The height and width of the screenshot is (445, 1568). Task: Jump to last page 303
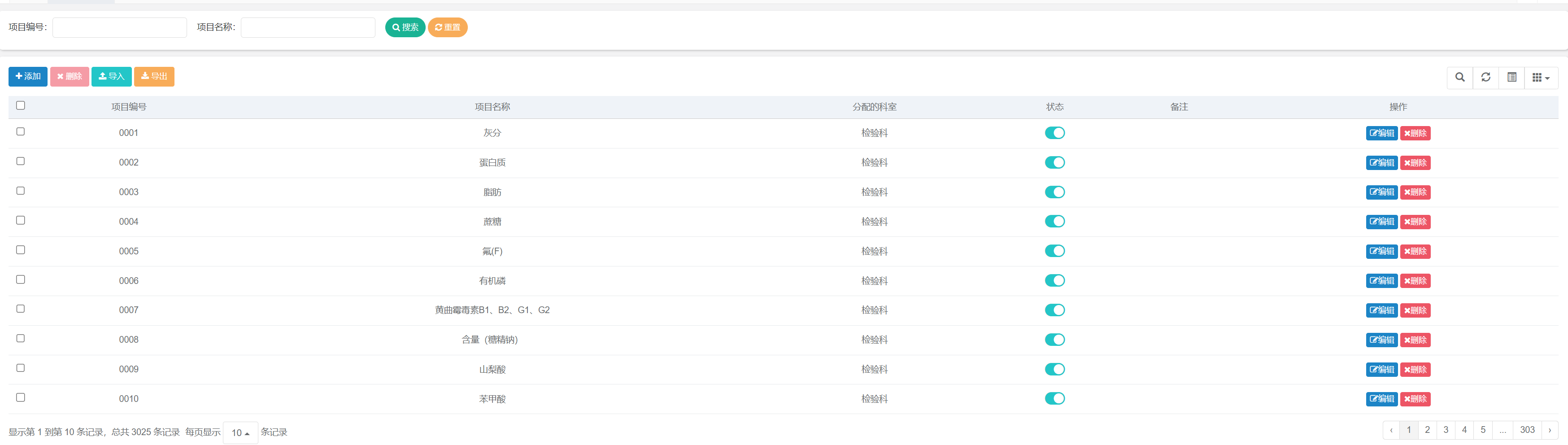[x=1527, y=430]
